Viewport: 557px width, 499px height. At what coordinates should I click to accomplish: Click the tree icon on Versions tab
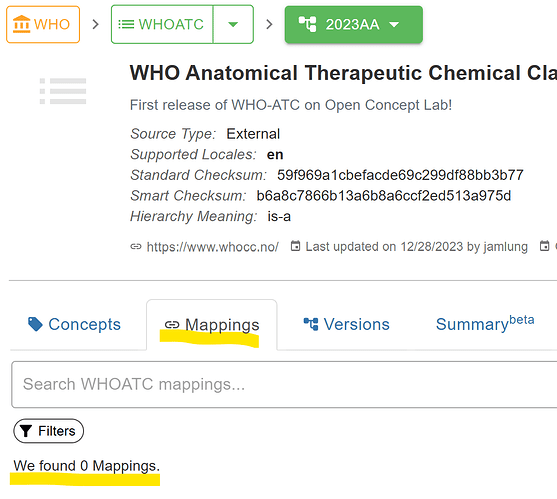(311, 324)
